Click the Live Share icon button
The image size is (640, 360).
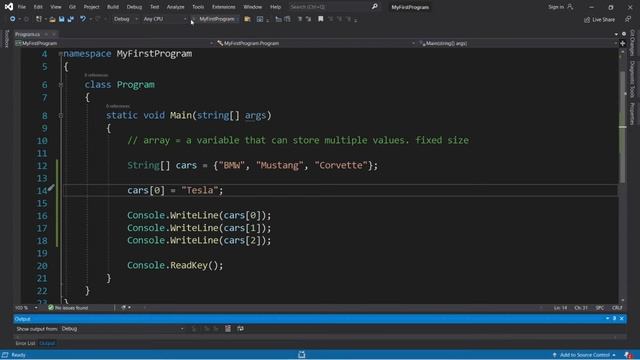(x=599, y=20)
